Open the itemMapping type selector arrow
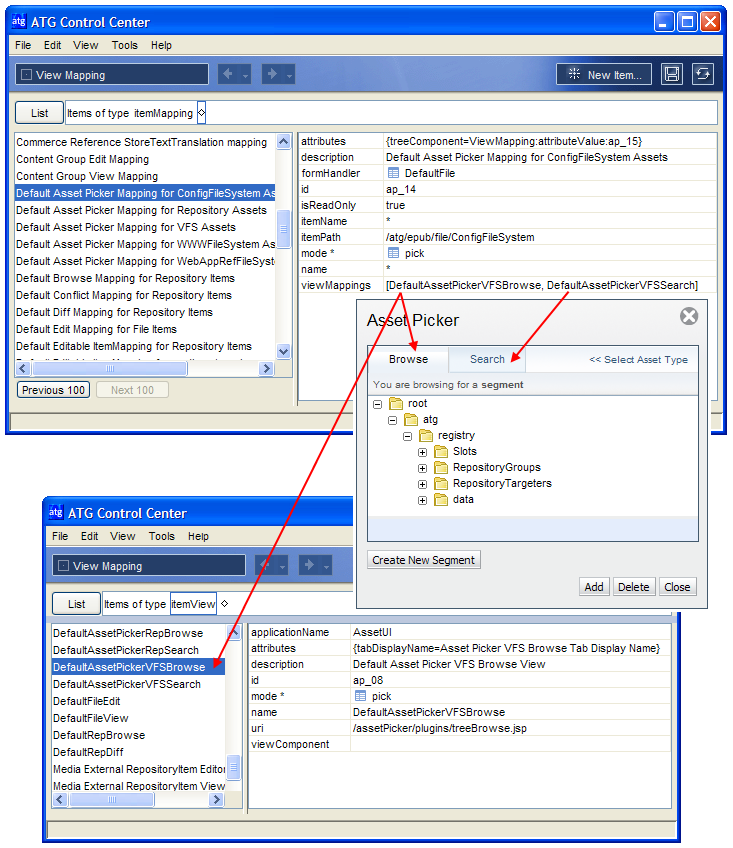Image resolution: width=733 pixels, height=848 pixels. pyautogui.click(x=201, y=113)
